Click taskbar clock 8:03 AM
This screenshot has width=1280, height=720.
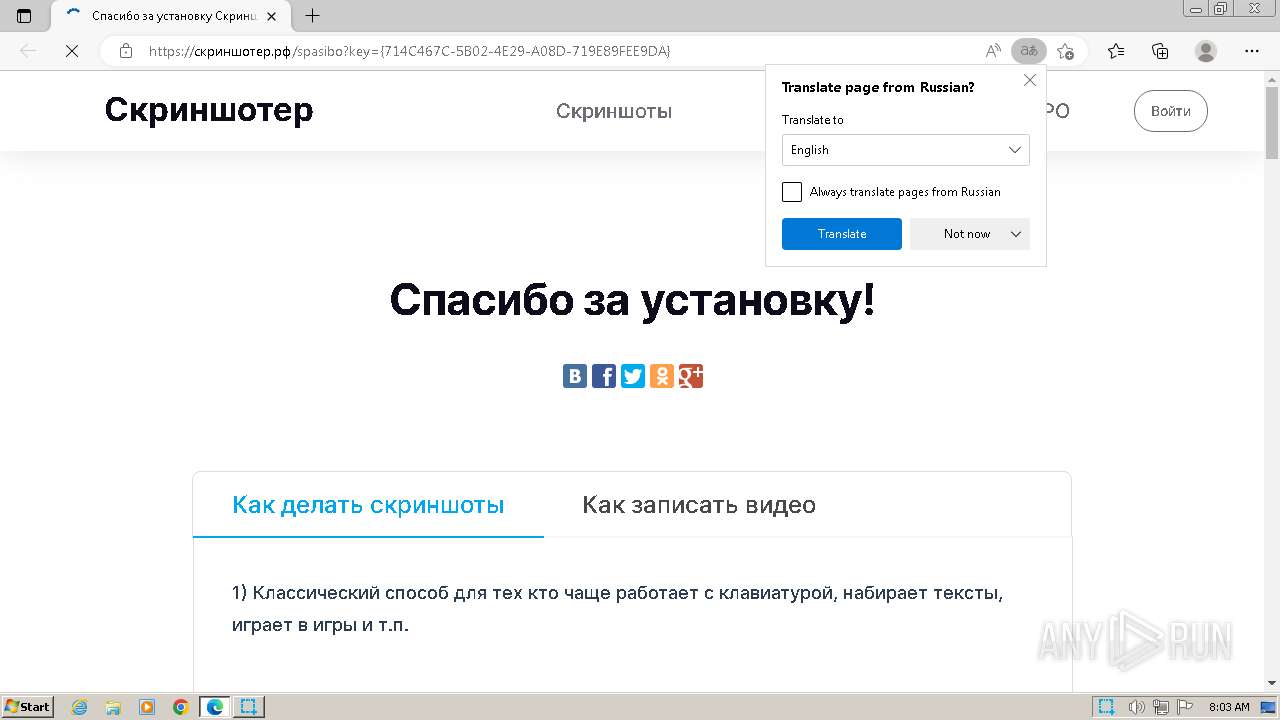coord(1229,707)
